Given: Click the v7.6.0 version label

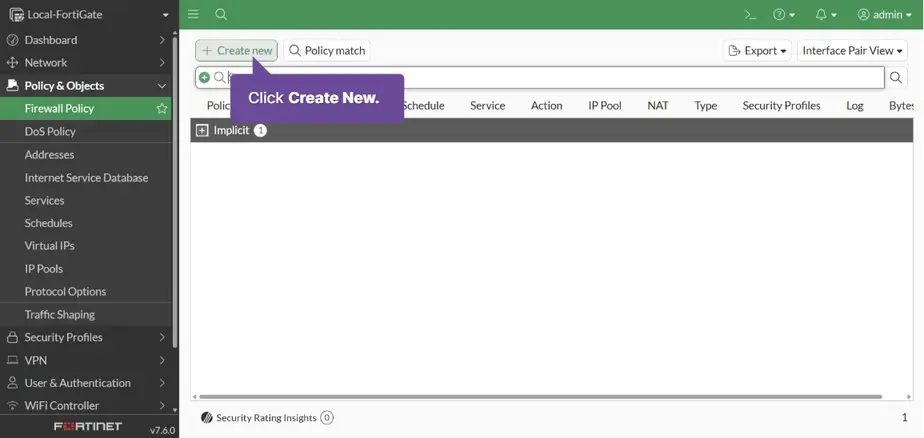Looking at the screenshot, I should (162, 430).
